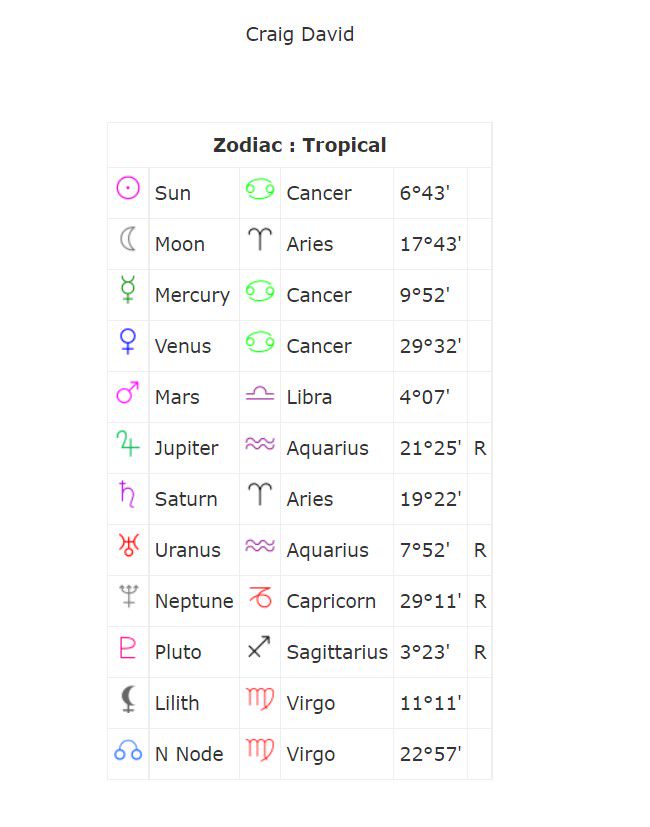650x827 pixels.
Task: Select the Zodiac : Tropical table header
Action: (x=300, y=145)
